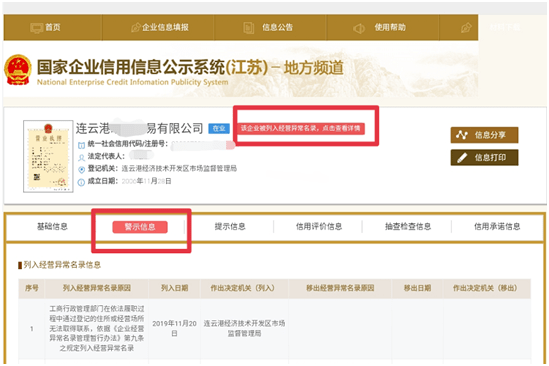Viewport: 549px width, 366px height.
Task: Click the 移出日期 column header
Action: click(x=417, y=288)
